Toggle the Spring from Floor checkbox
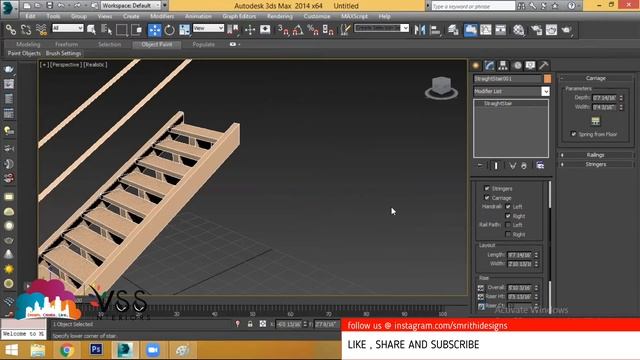Screen dimensions: 640x360 (x=573, y=134)
